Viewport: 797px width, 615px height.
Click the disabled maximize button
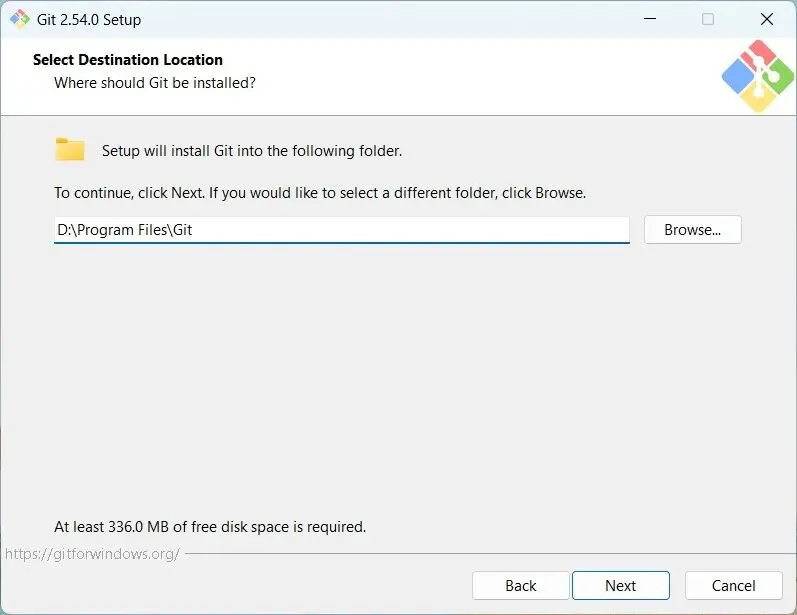[x=708, y=19]
